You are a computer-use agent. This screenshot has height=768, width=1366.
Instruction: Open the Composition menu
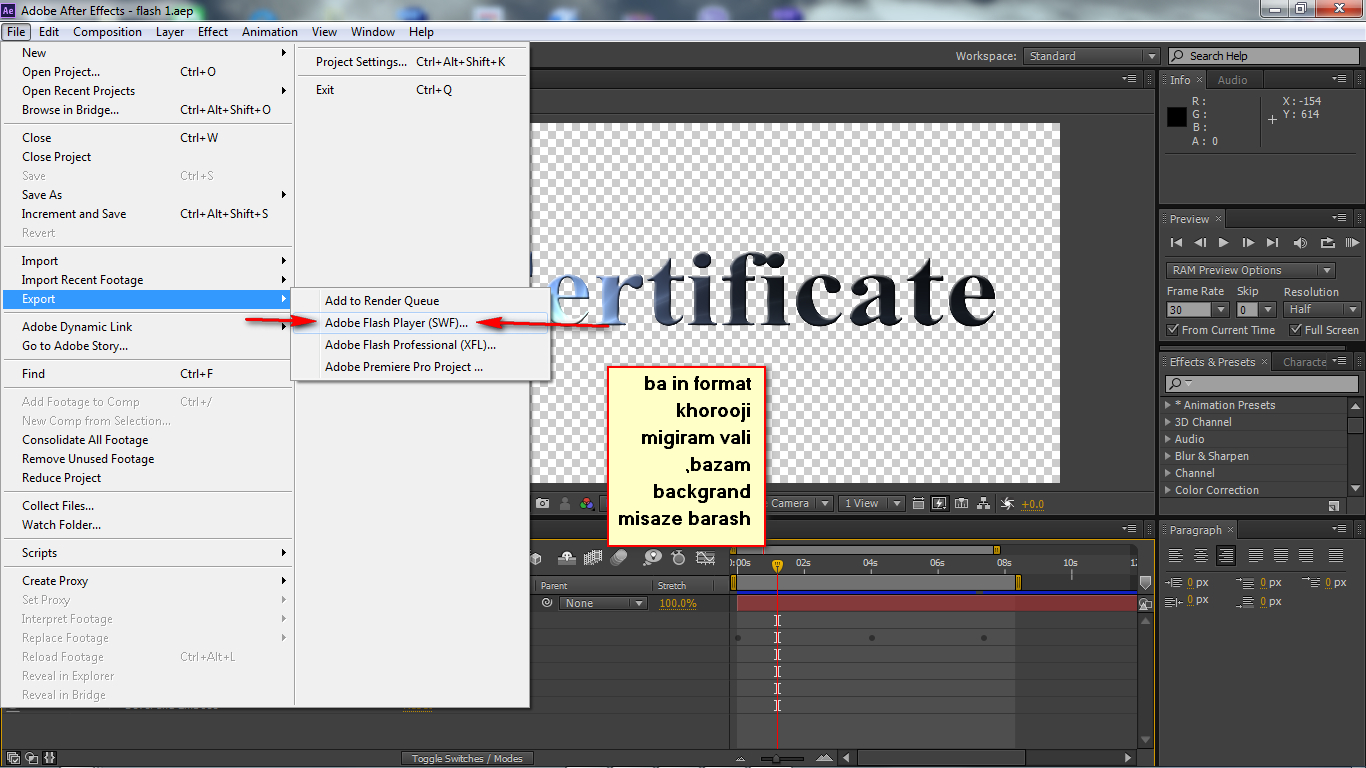(x=107, y=32)
